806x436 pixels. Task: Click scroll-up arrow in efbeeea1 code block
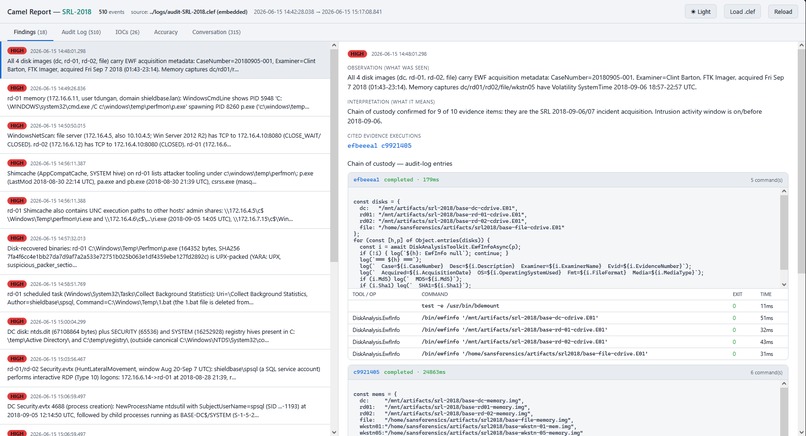[x=784, y=191]
